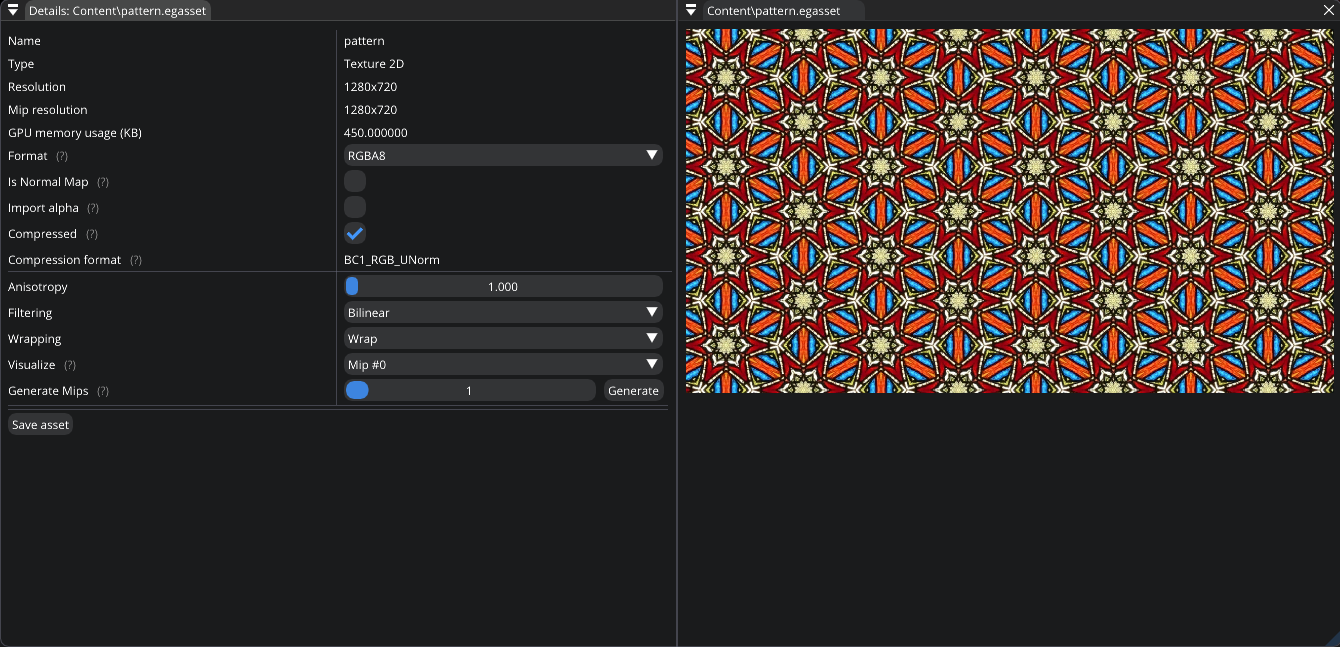Click the 'GPU memory usage (KB)' label

tap(75, 133)
